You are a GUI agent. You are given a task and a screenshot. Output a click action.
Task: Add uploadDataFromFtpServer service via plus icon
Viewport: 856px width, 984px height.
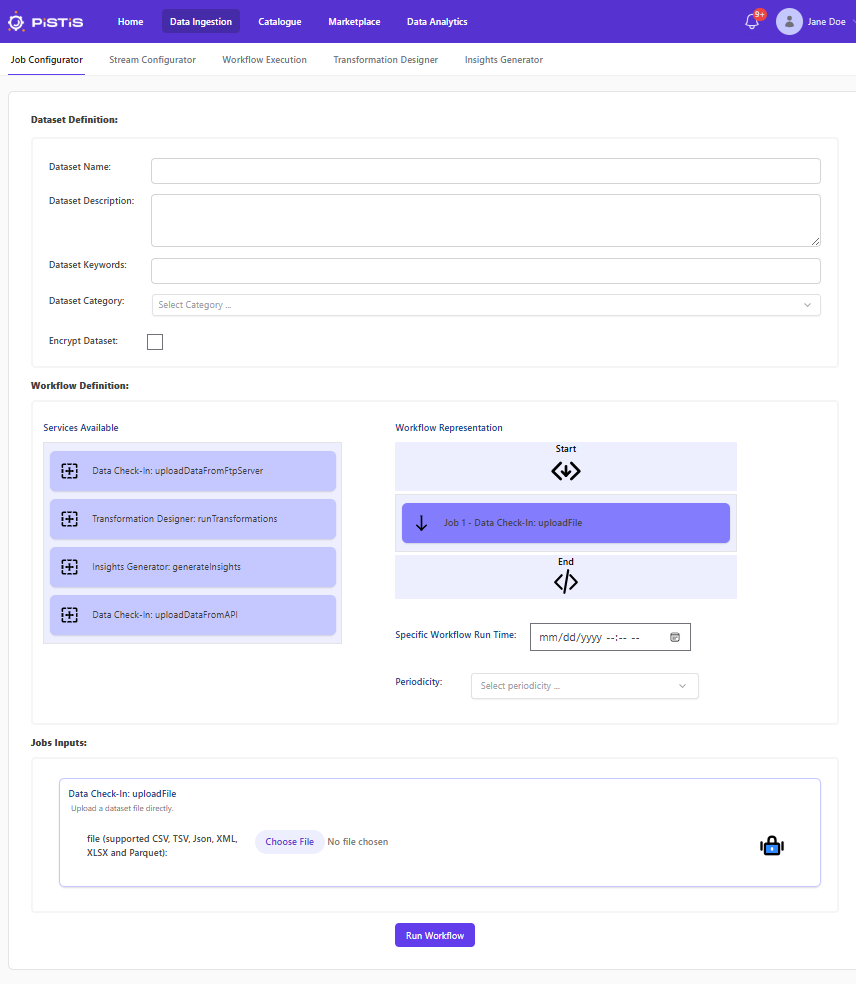69,471
